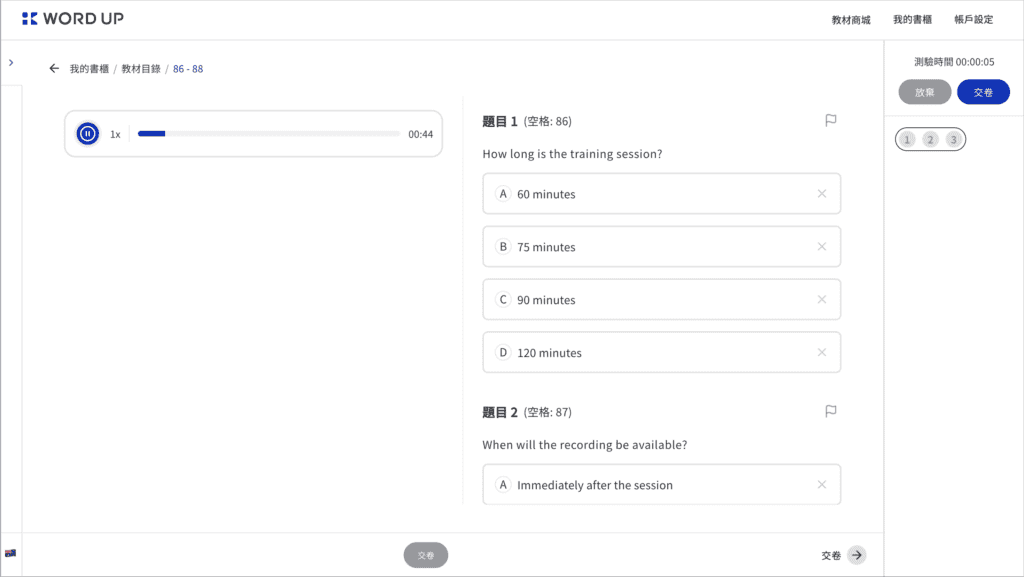Eliminate the 120 minutes option with X
Image resolution: width=1024 pixels, height=577 pixels.
click(x=822, y=352)
